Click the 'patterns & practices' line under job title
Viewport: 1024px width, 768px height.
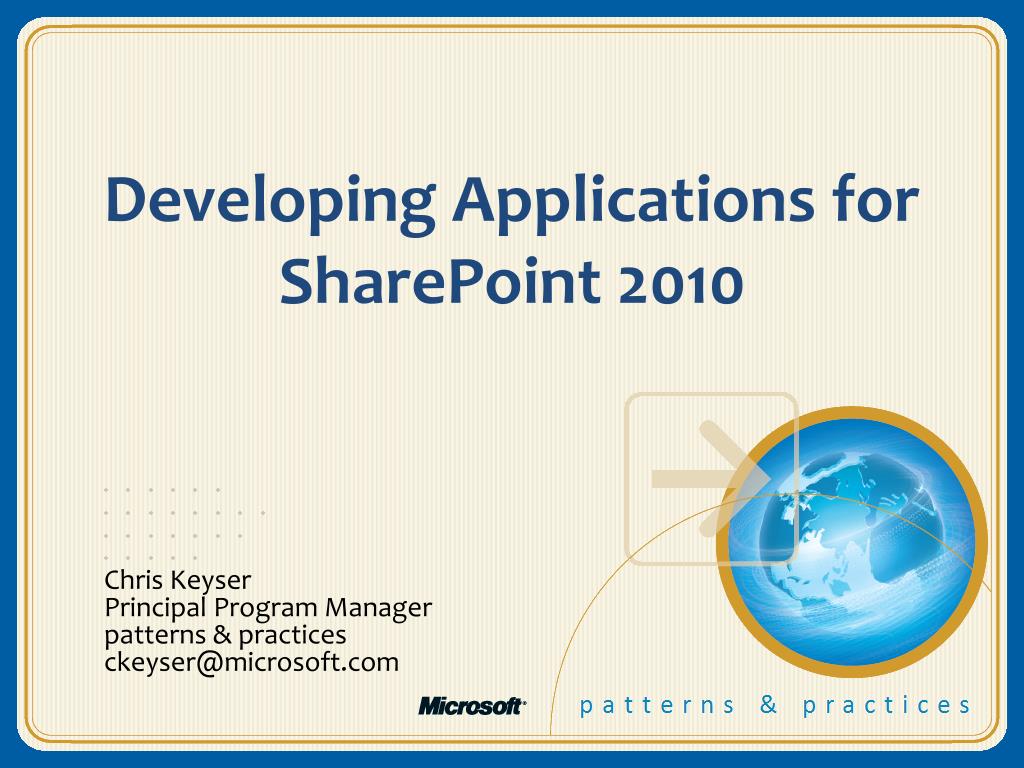(x=225, y=635)
